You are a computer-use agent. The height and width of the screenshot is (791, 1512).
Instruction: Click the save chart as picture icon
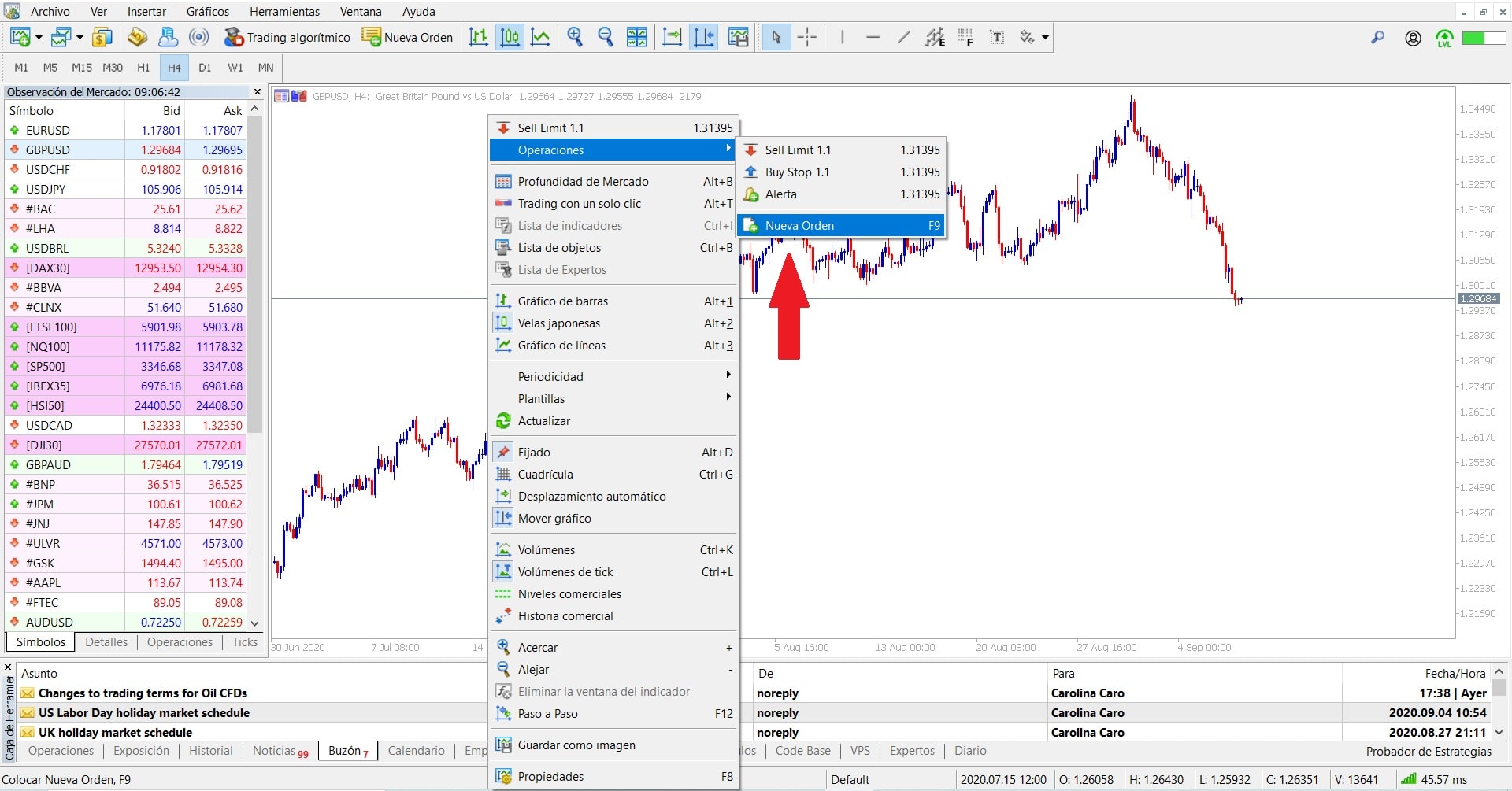[x=739, y=37]
